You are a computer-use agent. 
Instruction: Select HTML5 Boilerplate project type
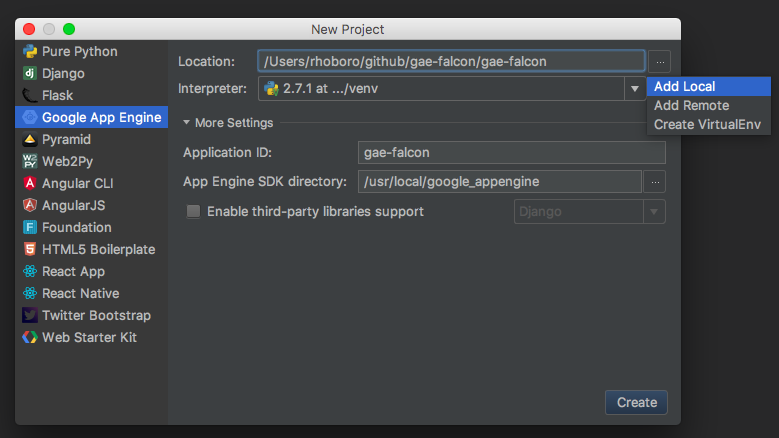pos(91,249)
